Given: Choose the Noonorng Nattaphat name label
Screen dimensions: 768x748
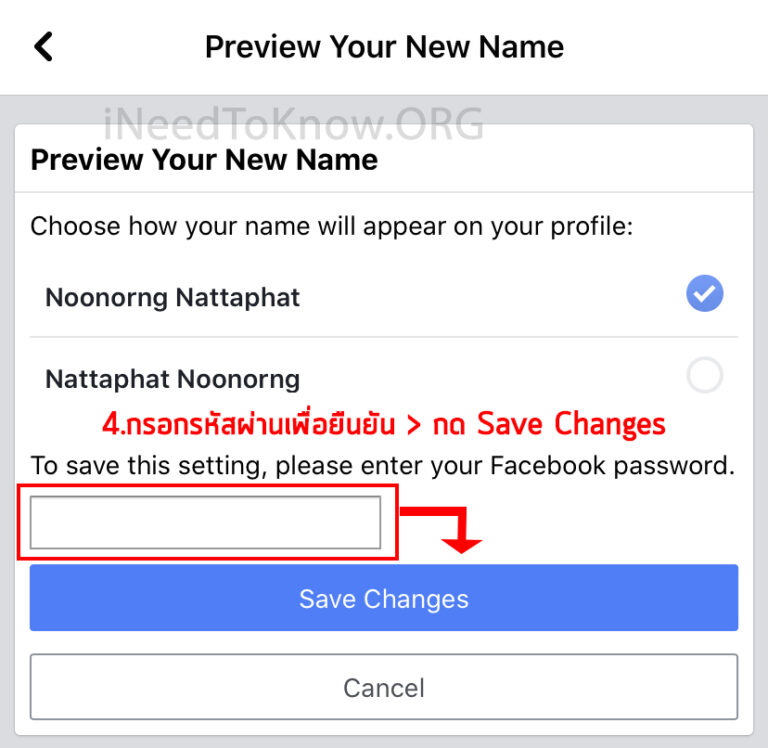Looking at the screenshot, I should point(173,297).
